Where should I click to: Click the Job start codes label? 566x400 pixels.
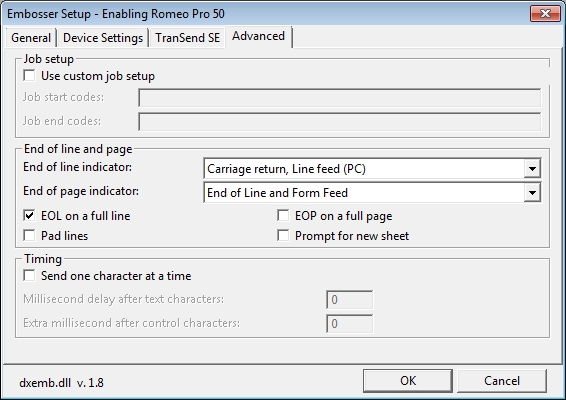coord(63,97)
